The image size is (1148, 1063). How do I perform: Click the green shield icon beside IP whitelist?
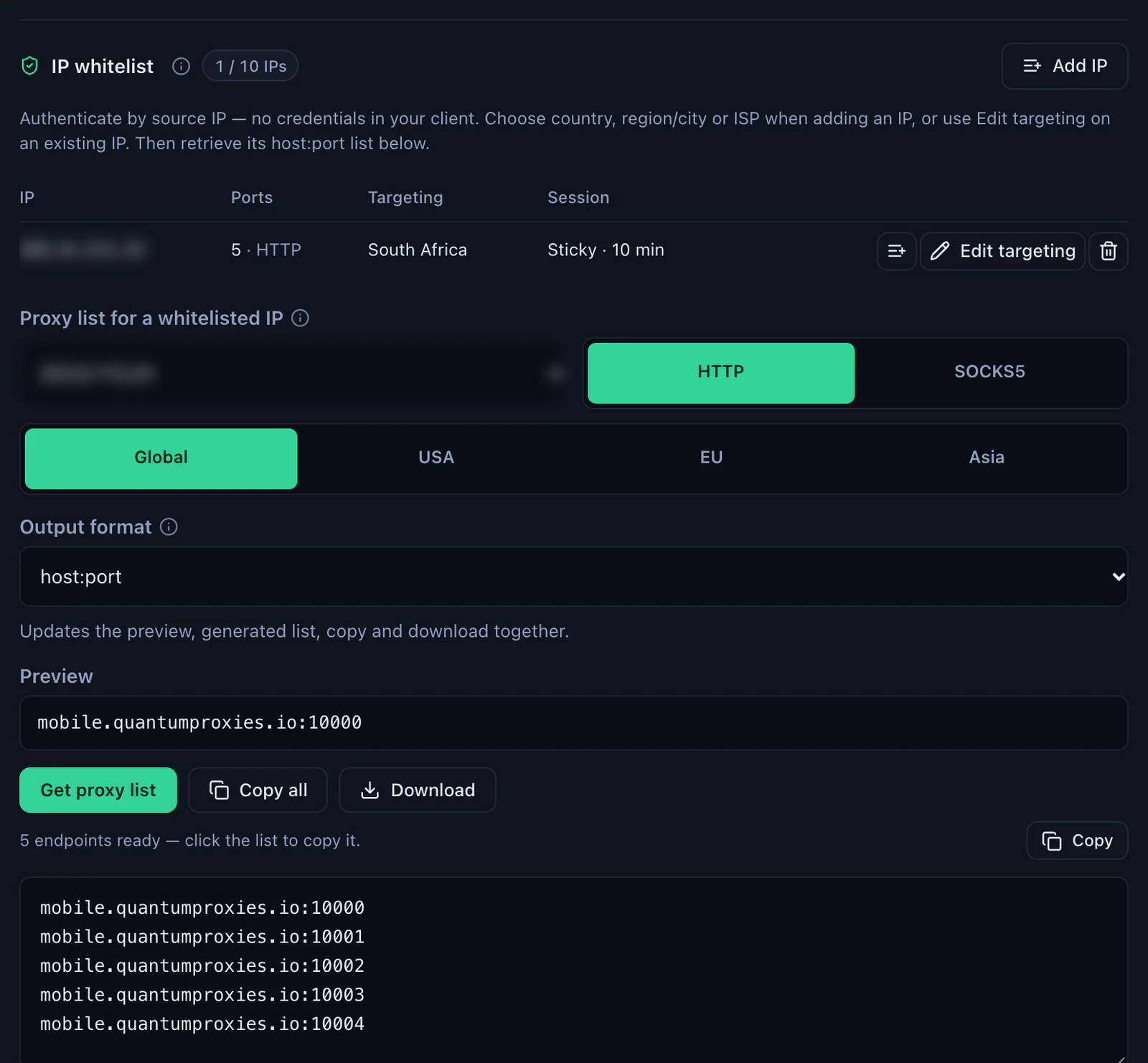pyautogui.click(x=29, y=66)
